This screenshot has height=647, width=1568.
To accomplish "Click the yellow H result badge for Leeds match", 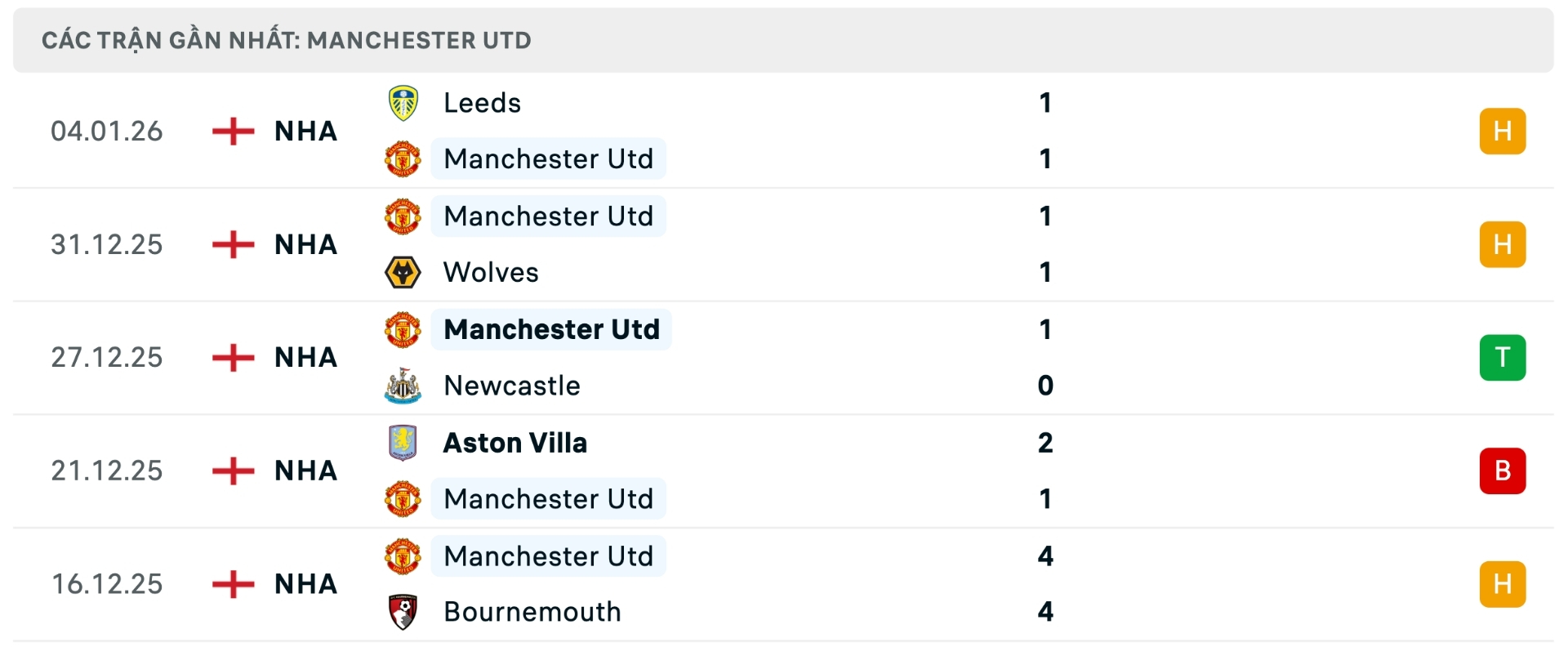I will [1503, 131].
